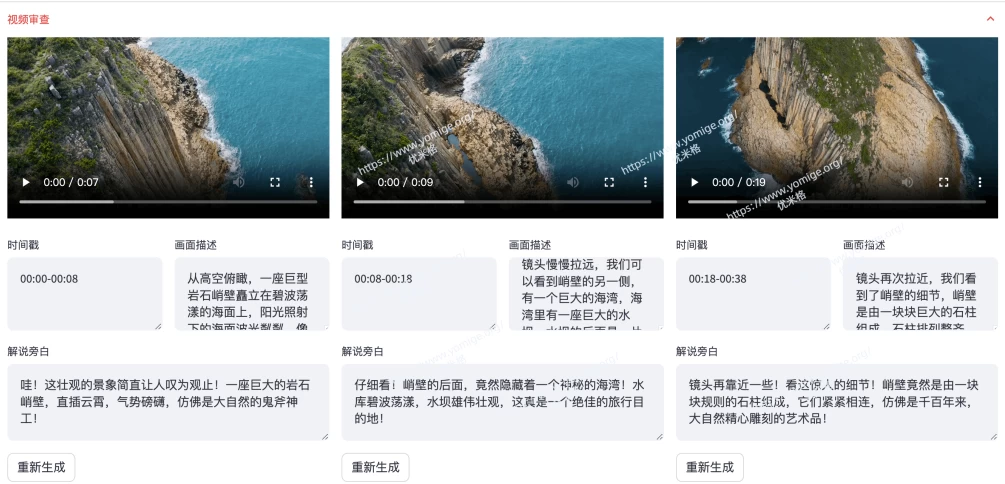Click the 视频审查 section header title

pos(28,19)
